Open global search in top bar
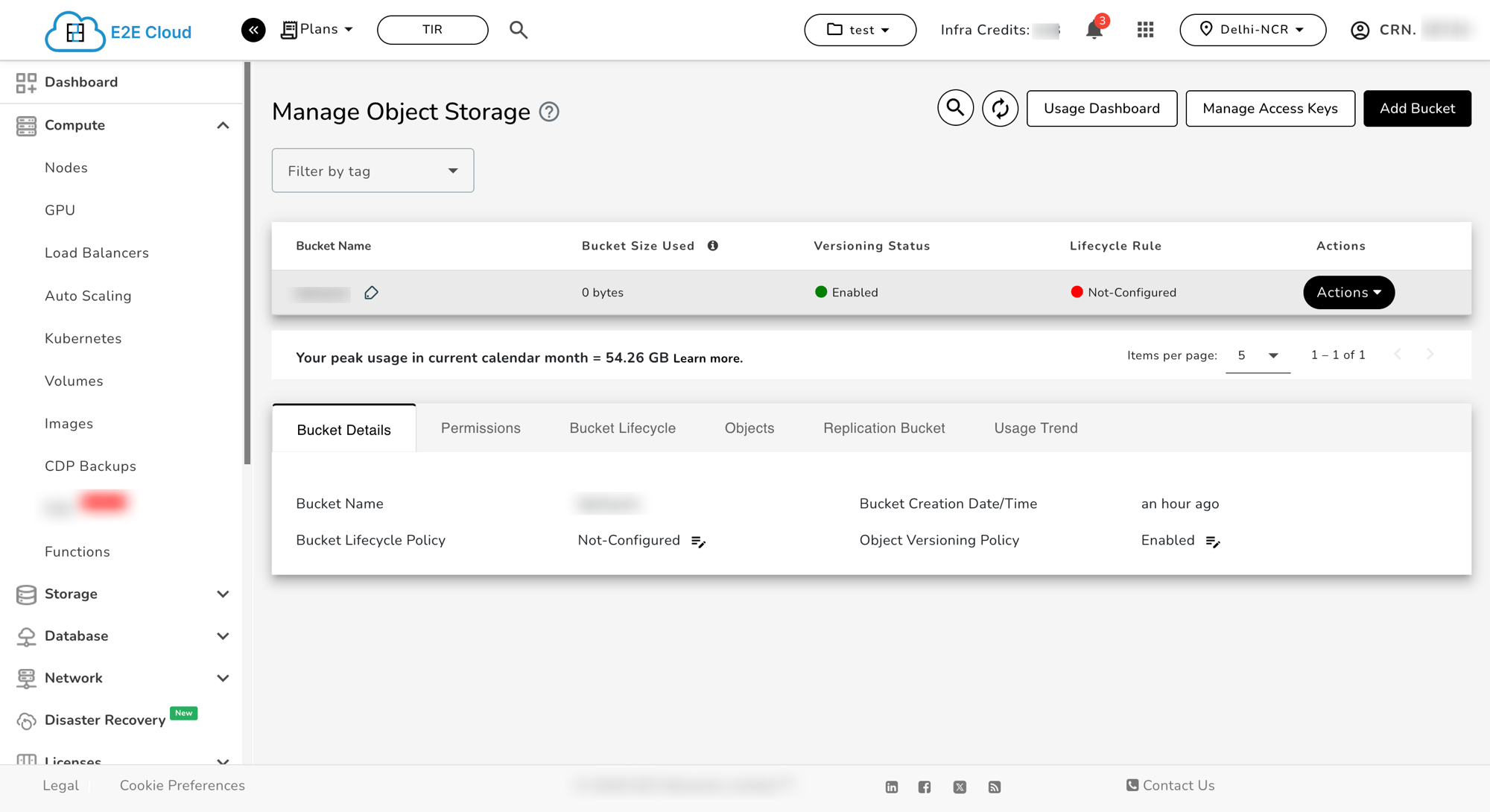1490x812 pixels. click(519, 30)
